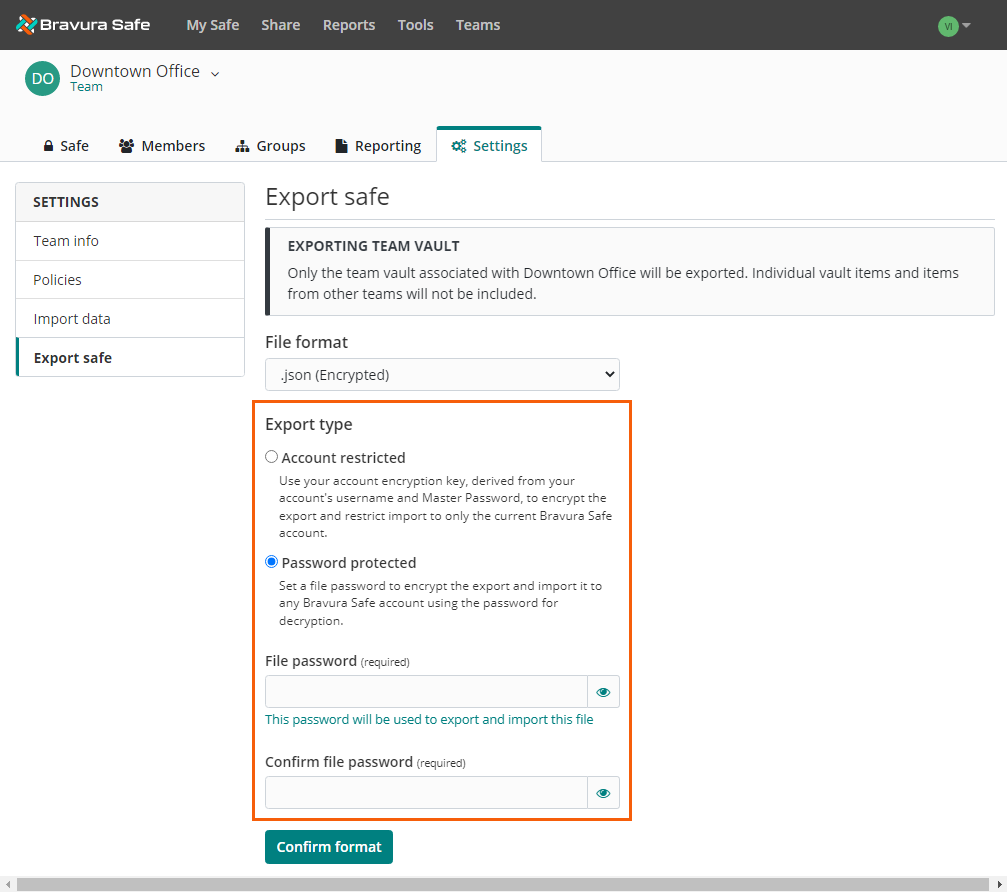Open the Reports menu
The image size is (1007, 892).
(348, 25)
